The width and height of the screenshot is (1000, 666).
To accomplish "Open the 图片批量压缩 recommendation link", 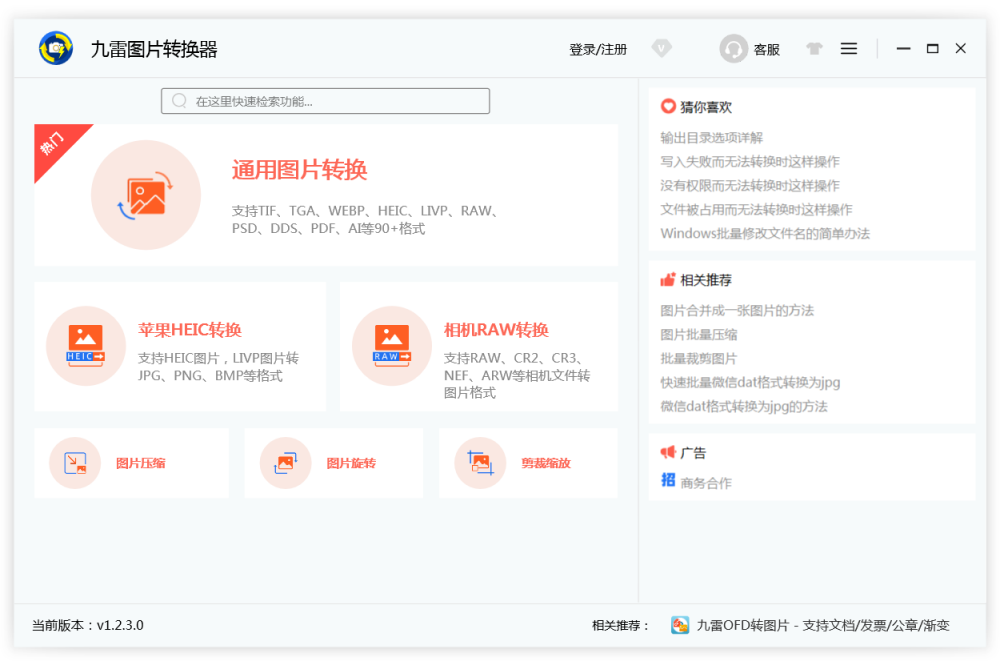I will (699, 335).
